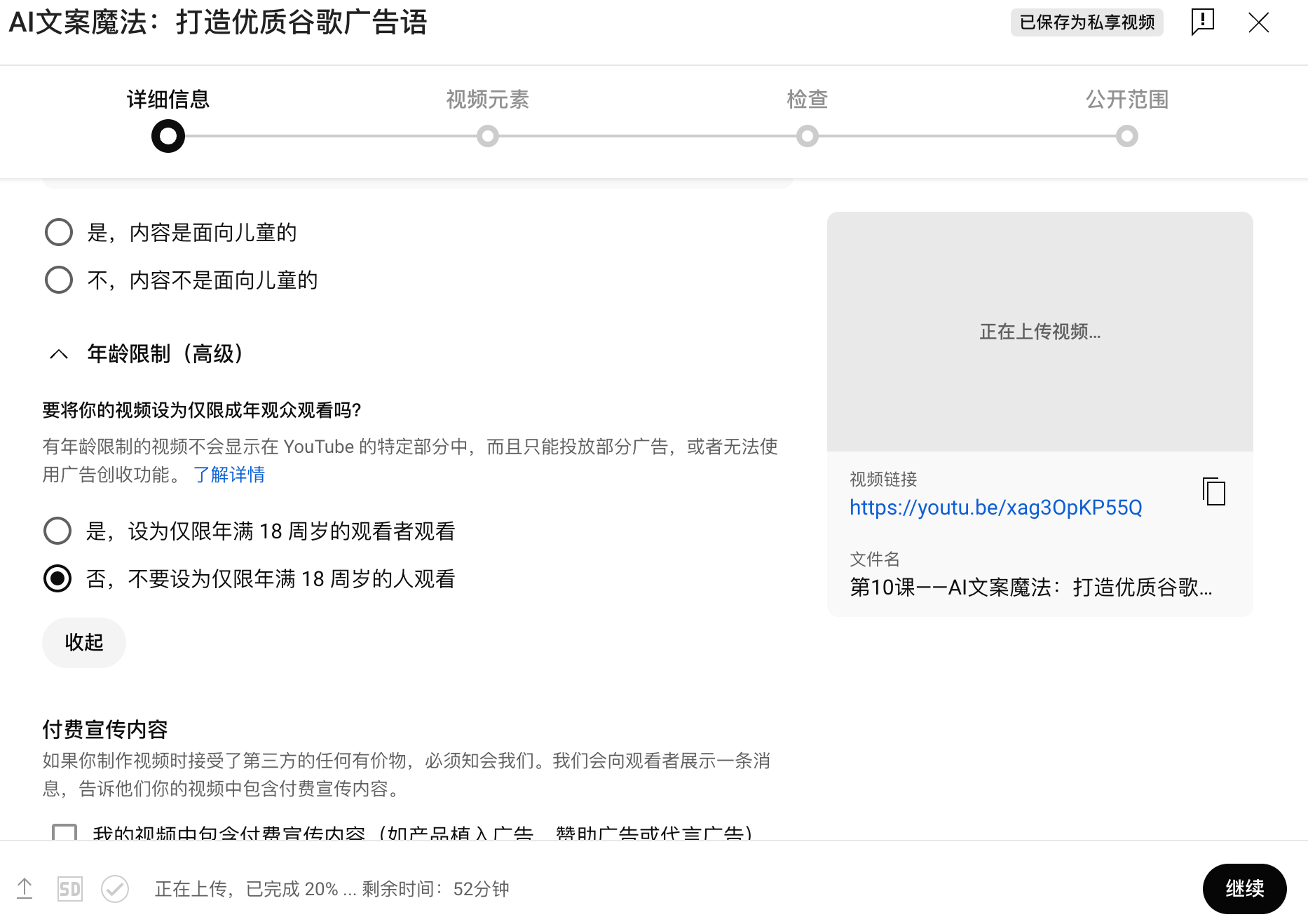Click the checks complete checkmark icon
The image size is (1308, 924).
click(x=115, y=889)
